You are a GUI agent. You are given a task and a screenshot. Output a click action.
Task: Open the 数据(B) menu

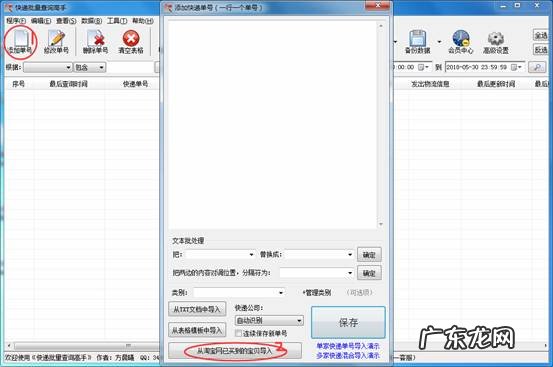(92, 21)
